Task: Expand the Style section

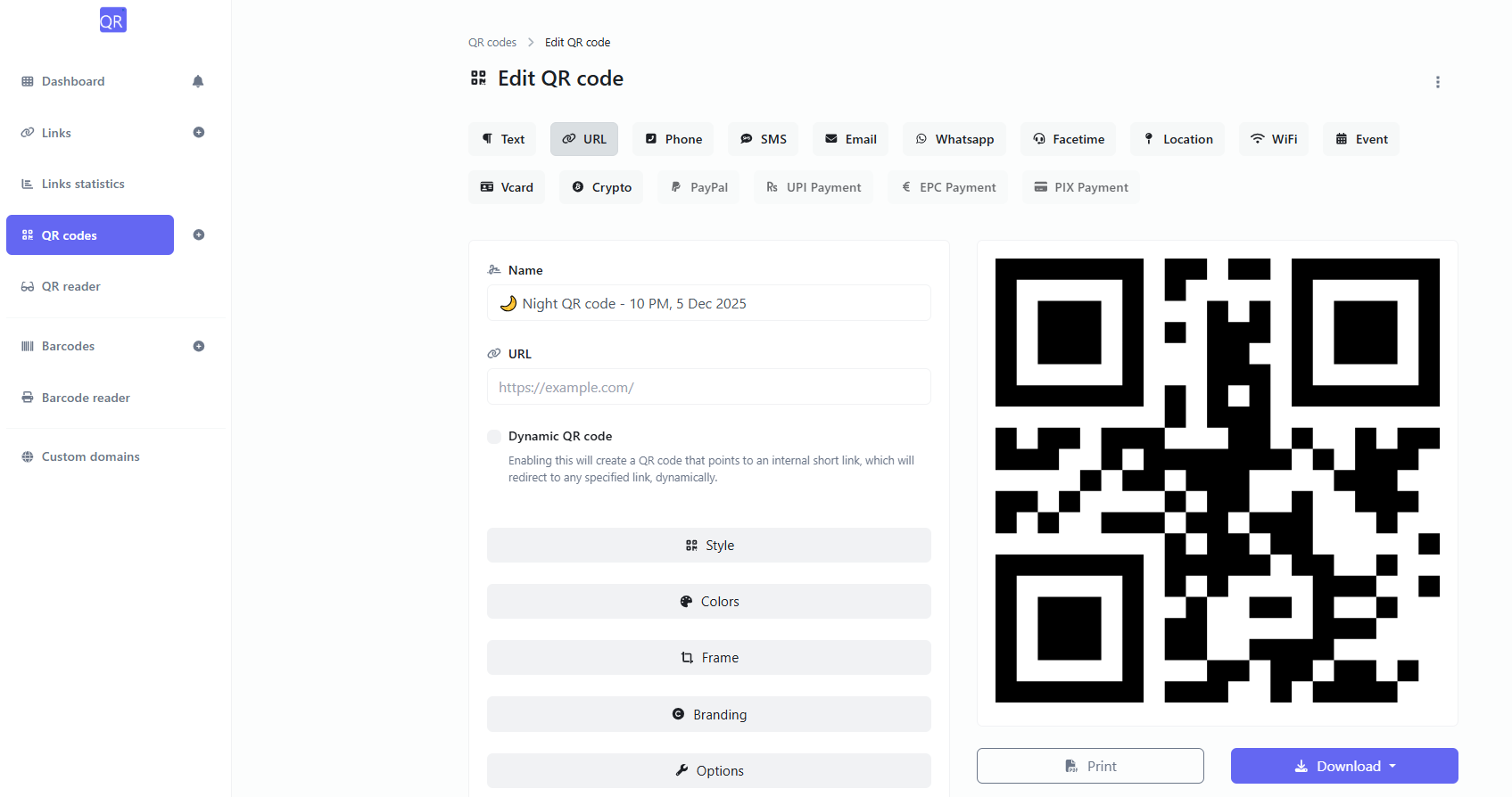Action: click(x=708, y=545)
